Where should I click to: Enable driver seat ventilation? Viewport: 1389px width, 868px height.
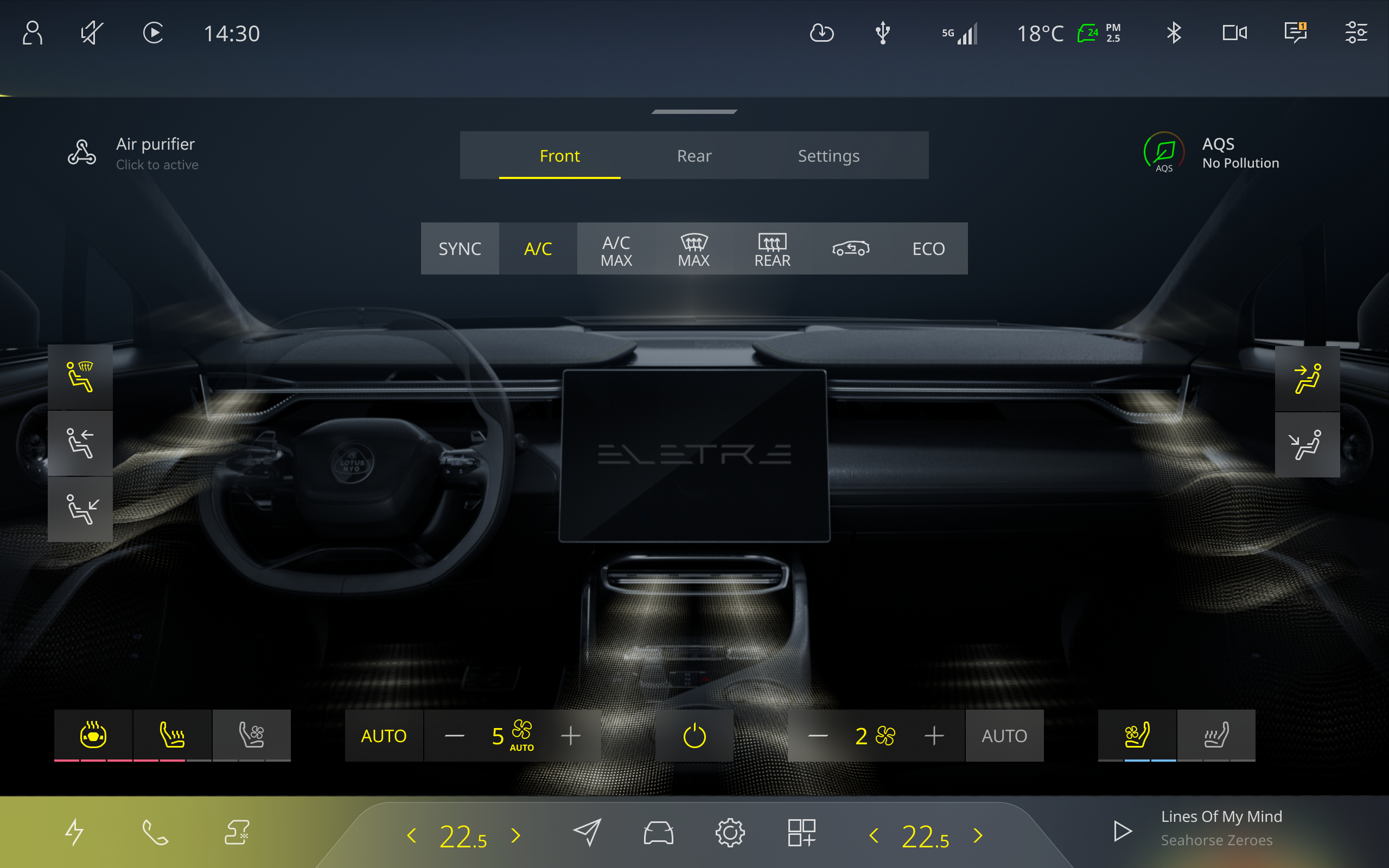[x=251, y=736]
